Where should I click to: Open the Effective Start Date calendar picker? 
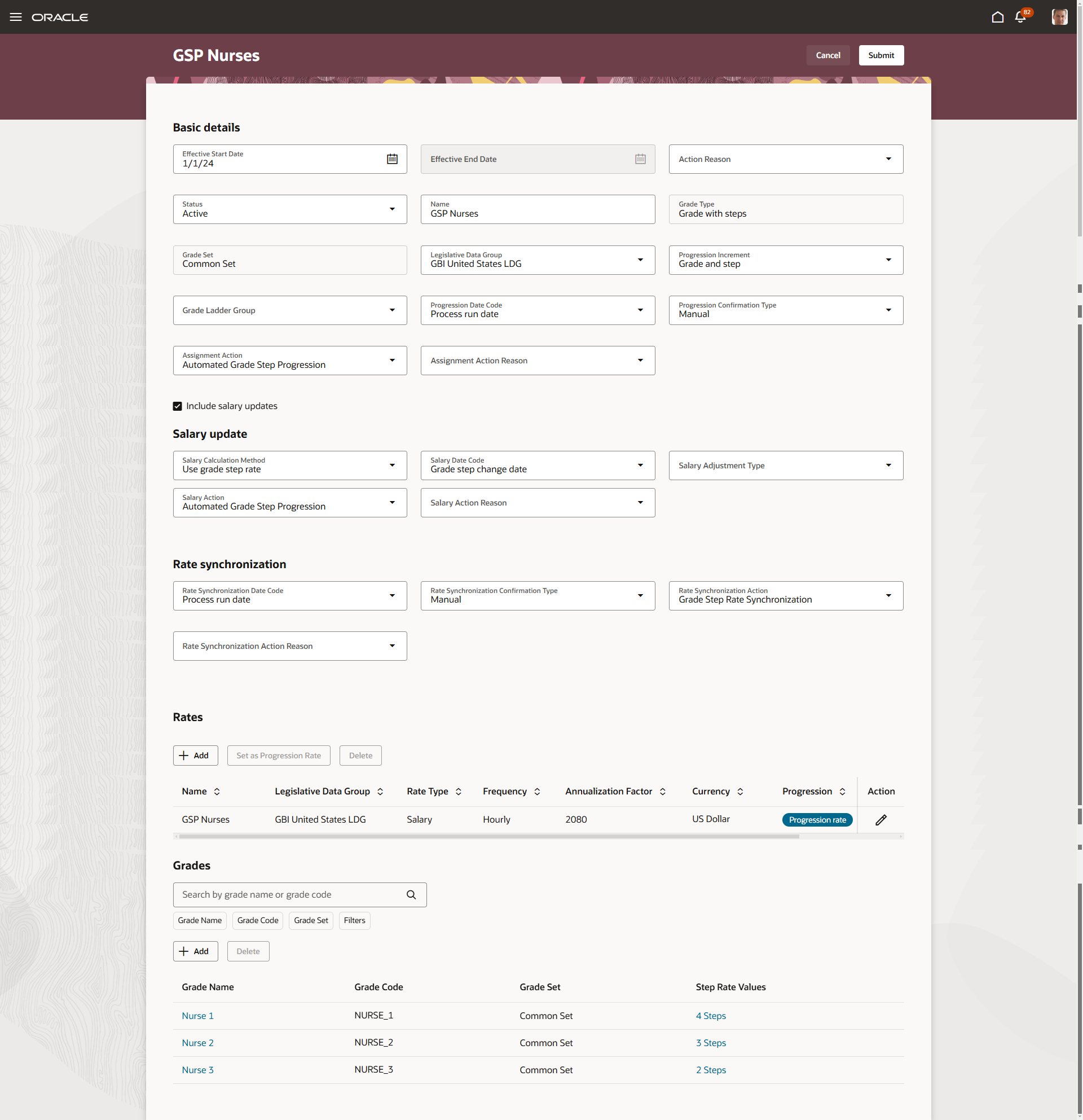coord(392,159)
